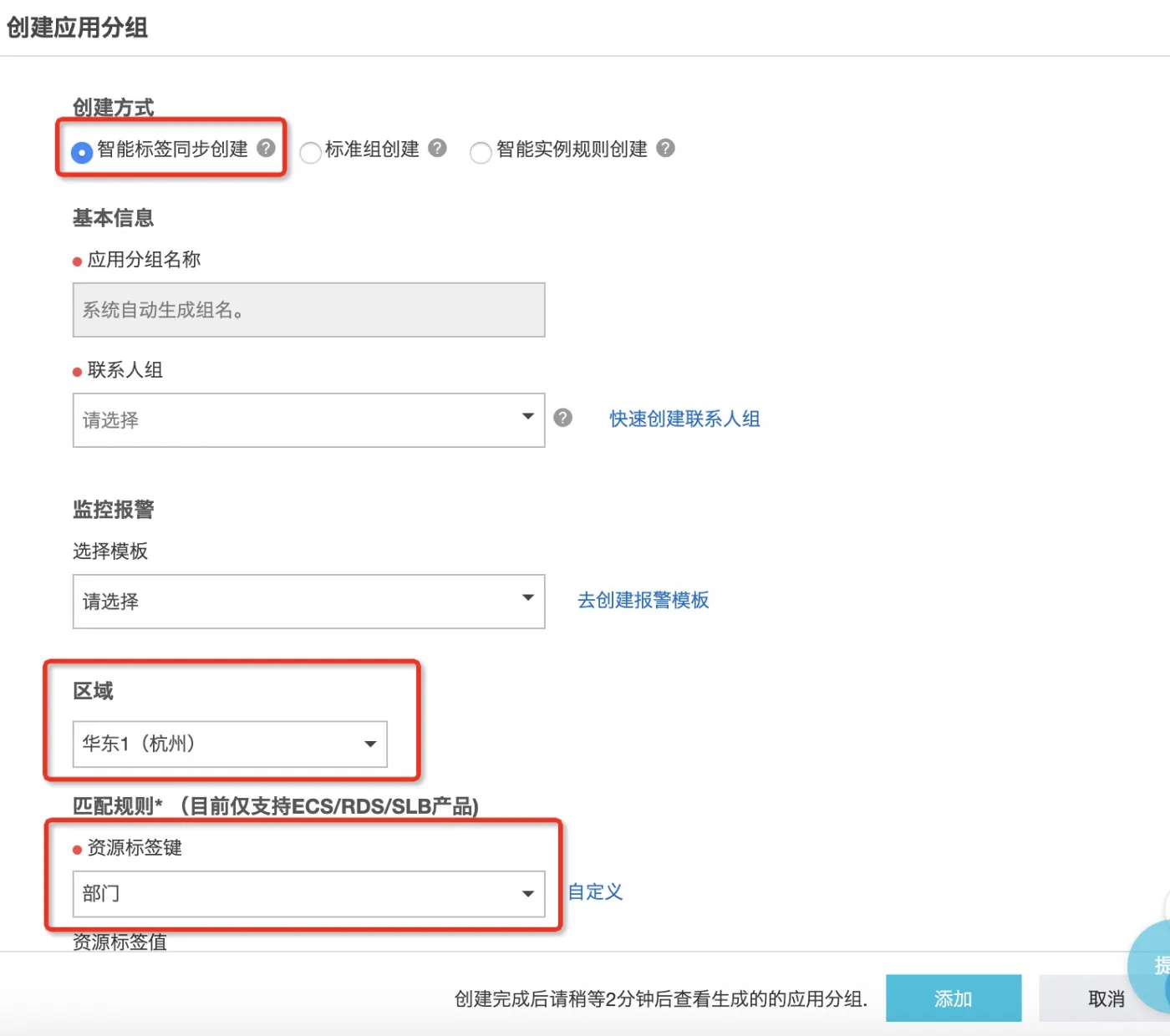
Task: Open help icon beside 智能实例规则创建
Action: pos(665,148)
